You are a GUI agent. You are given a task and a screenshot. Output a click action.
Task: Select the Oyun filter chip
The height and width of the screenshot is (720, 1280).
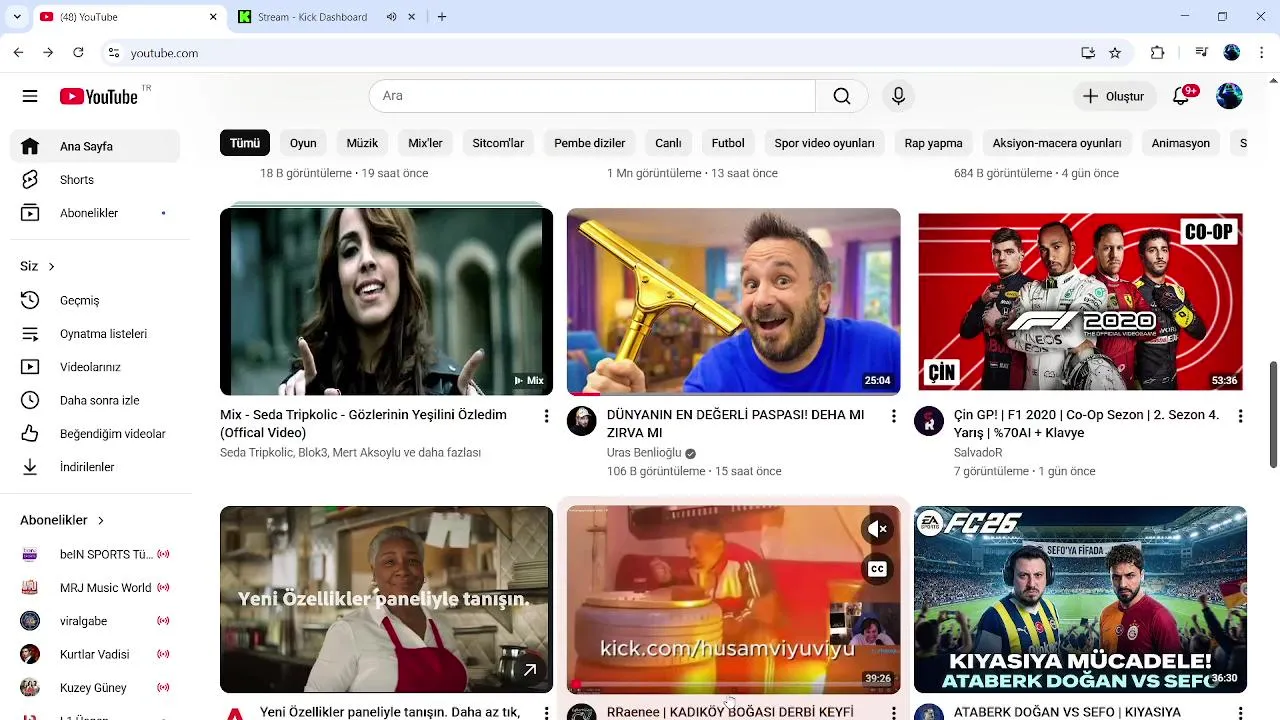coord(303,143)
